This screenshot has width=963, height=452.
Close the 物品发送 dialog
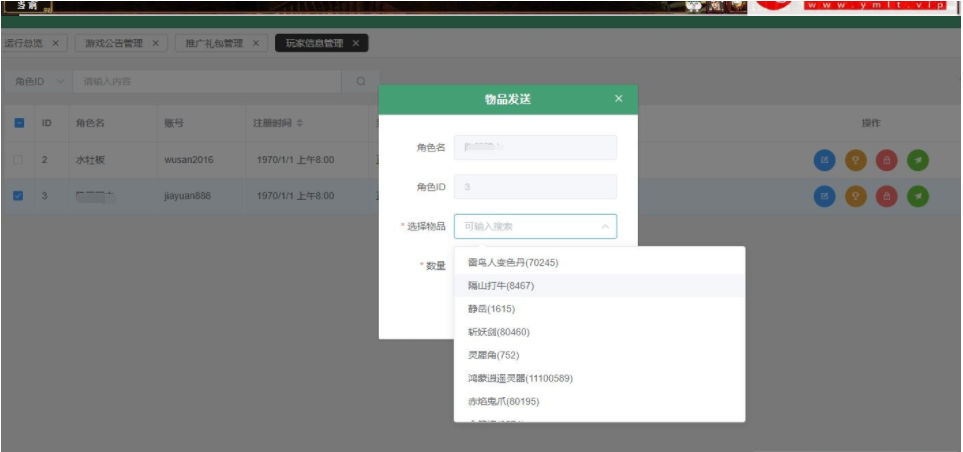pos(618,99)
